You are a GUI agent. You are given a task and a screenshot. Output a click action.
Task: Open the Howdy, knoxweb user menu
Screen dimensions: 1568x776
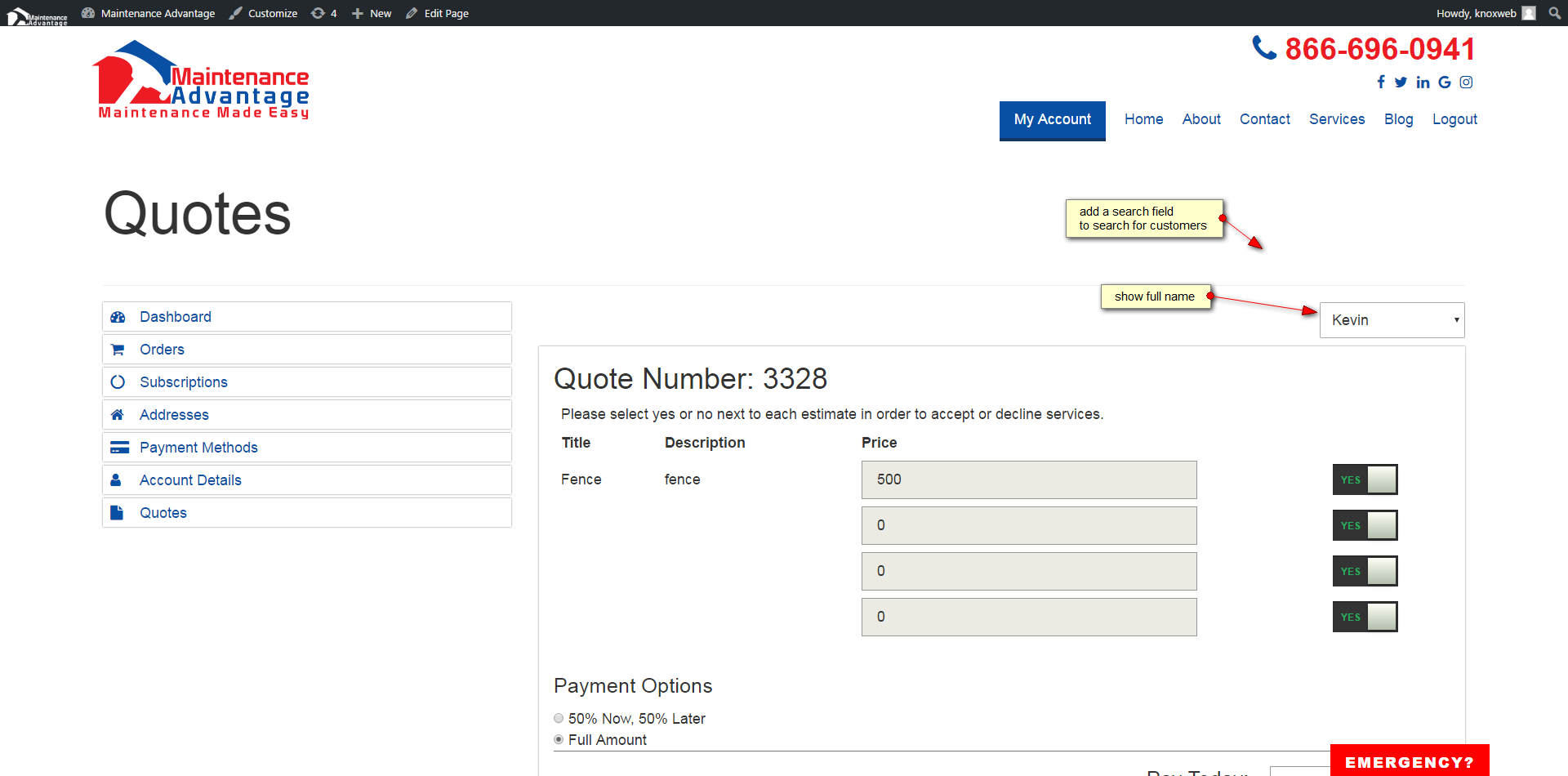click(x=1485, y=13)
